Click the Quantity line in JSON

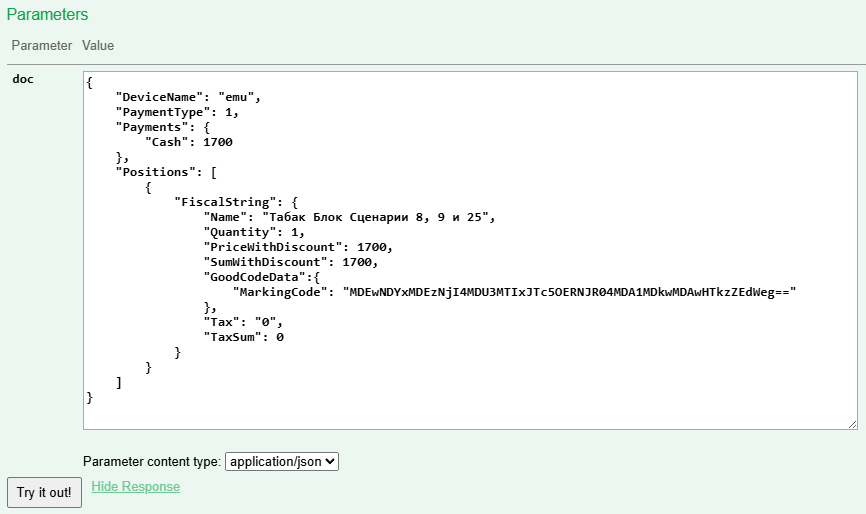tap(254, 232)
